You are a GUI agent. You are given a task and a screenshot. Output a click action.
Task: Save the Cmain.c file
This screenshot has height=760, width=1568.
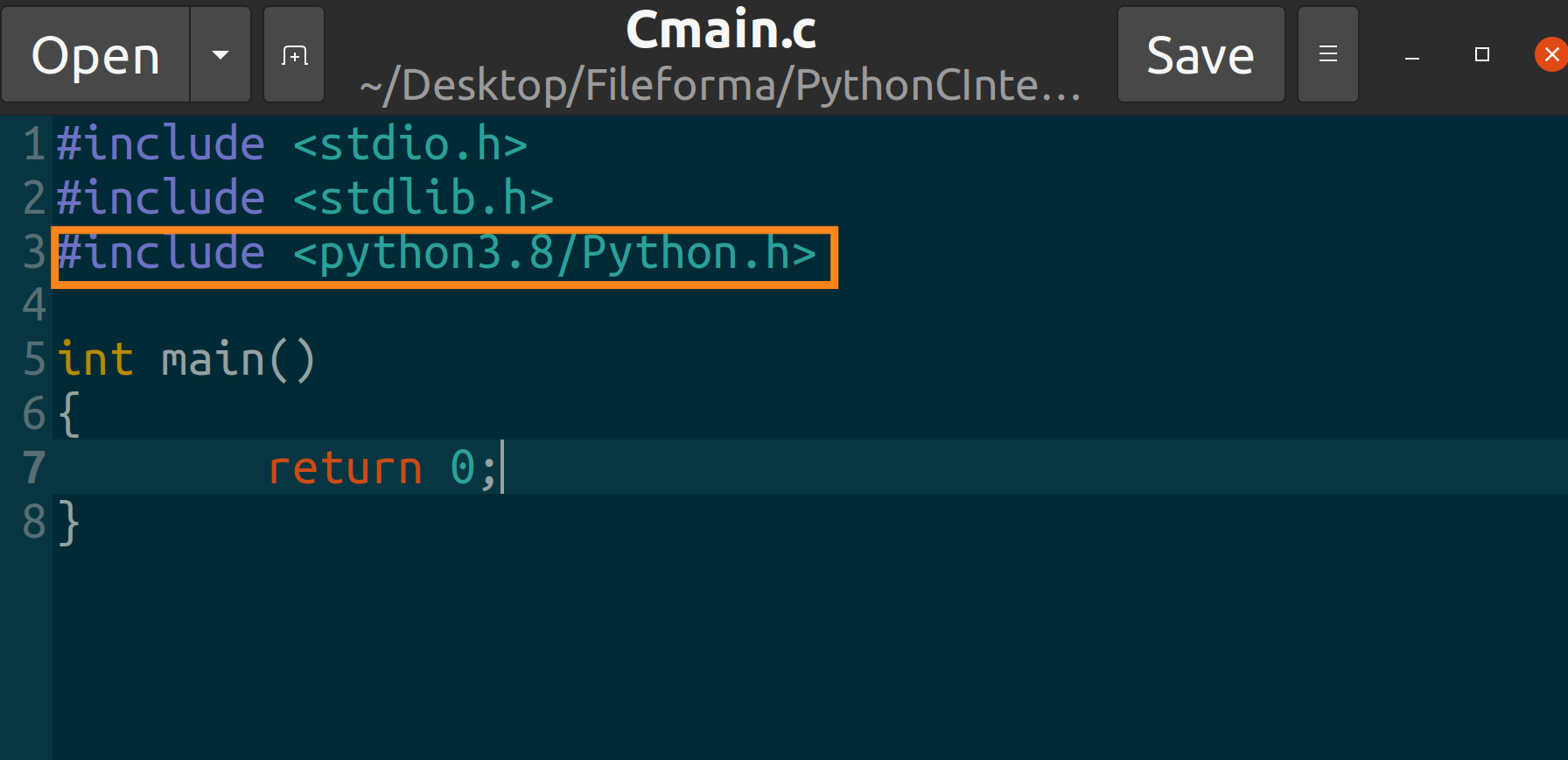tap(1200, 54)
